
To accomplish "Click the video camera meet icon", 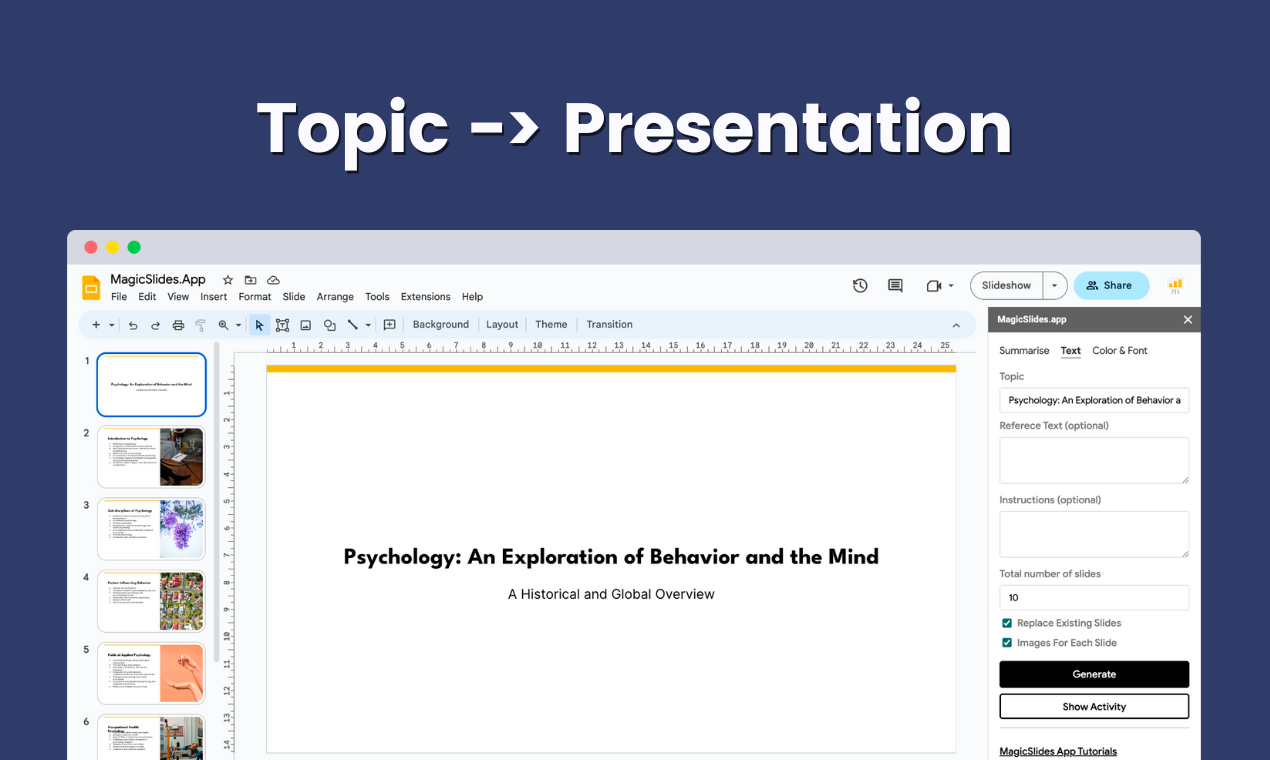I will point(934,286).
